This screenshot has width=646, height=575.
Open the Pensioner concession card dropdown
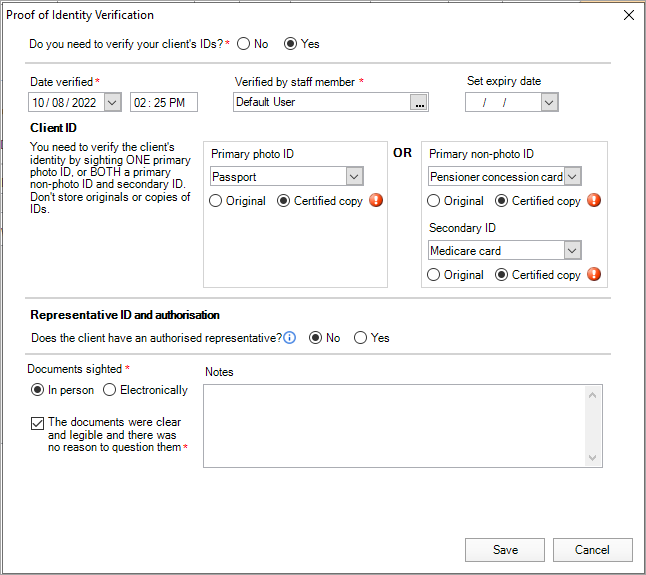(572, 177)
